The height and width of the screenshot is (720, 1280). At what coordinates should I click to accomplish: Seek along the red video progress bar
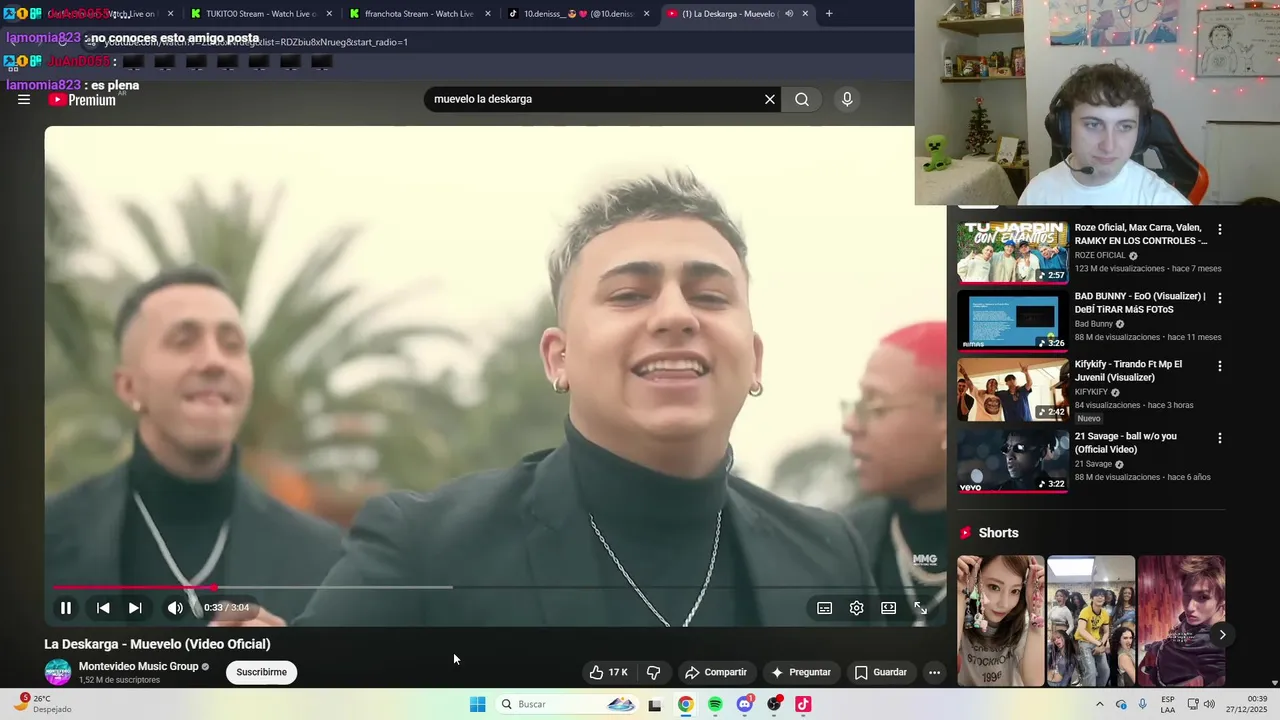click(x=135, y=587)
